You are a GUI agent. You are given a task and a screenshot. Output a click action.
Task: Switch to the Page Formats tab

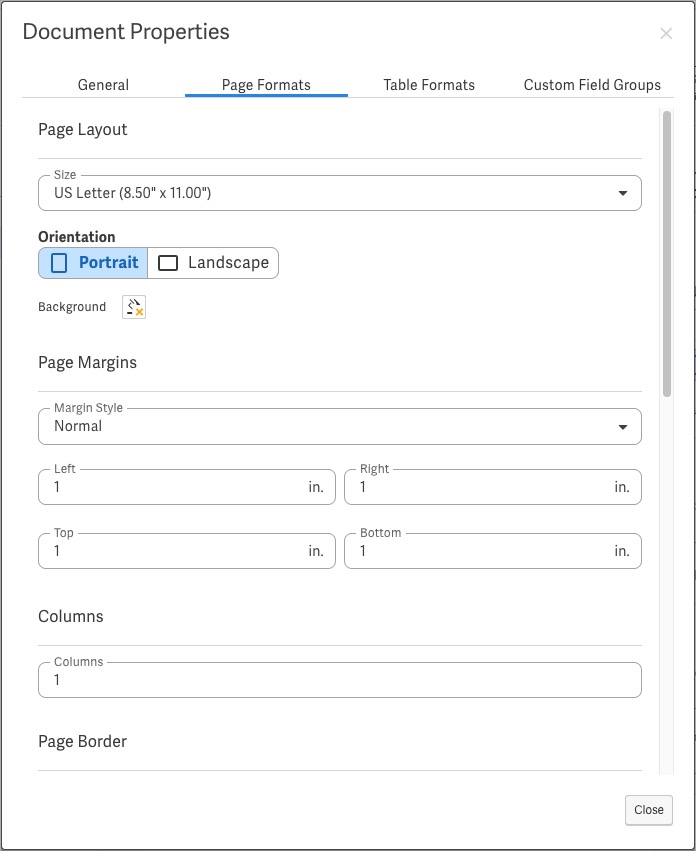[x=266, y=85]
